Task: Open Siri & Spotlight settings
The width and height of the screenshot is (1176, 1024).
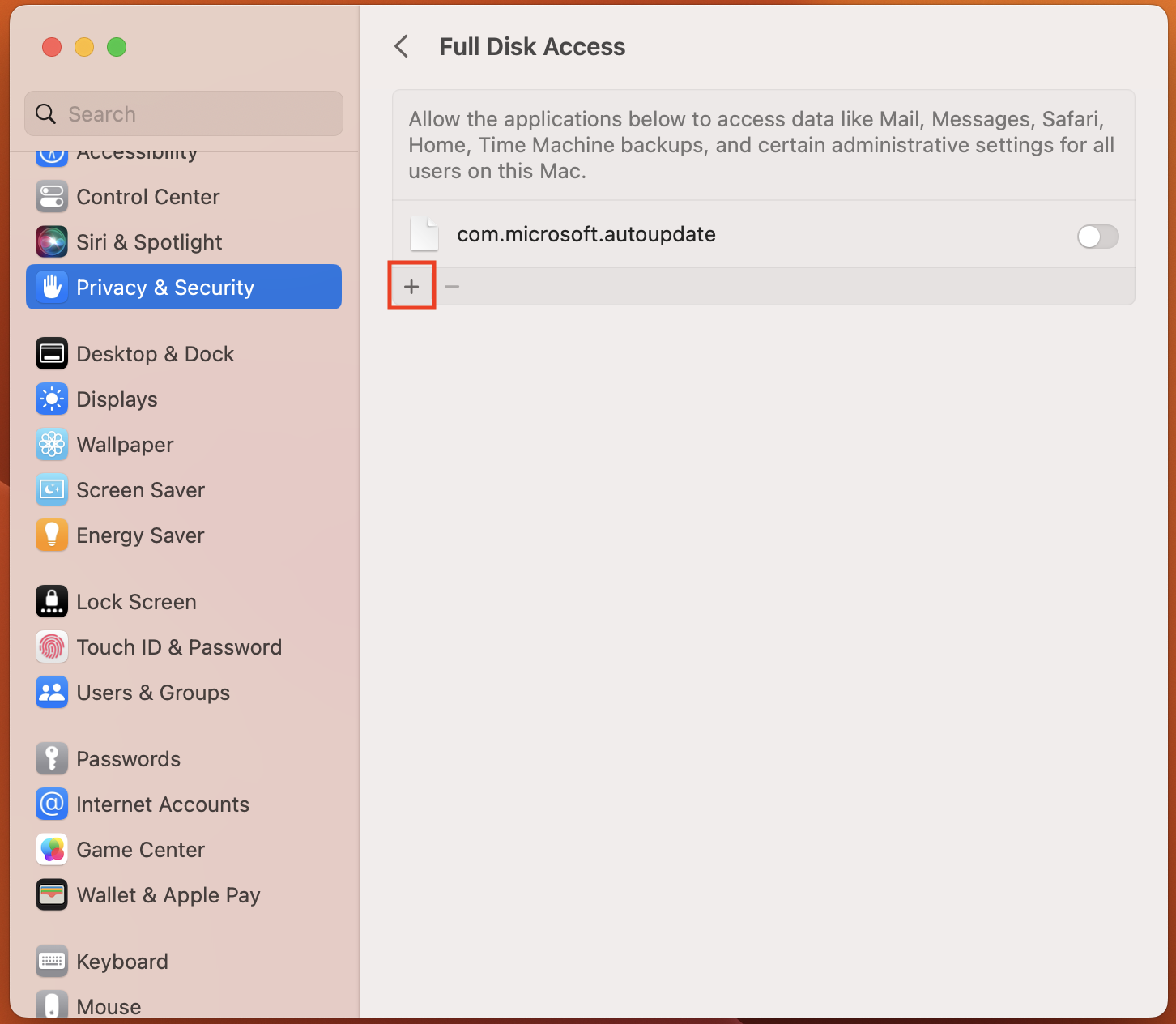Action: [149, 242]
